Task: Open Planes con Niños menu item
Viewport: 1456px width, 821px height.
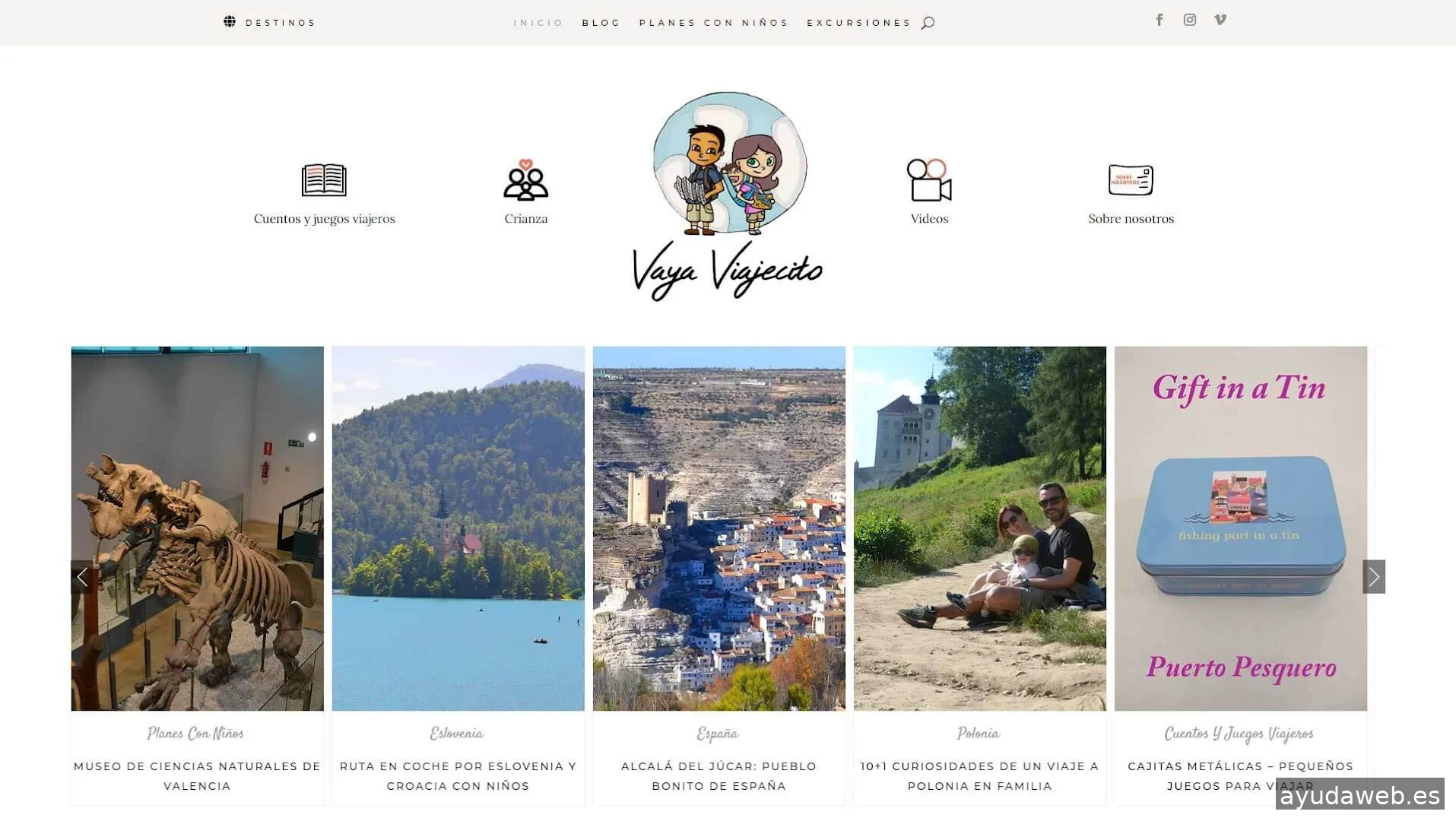Action: [714, 23]
